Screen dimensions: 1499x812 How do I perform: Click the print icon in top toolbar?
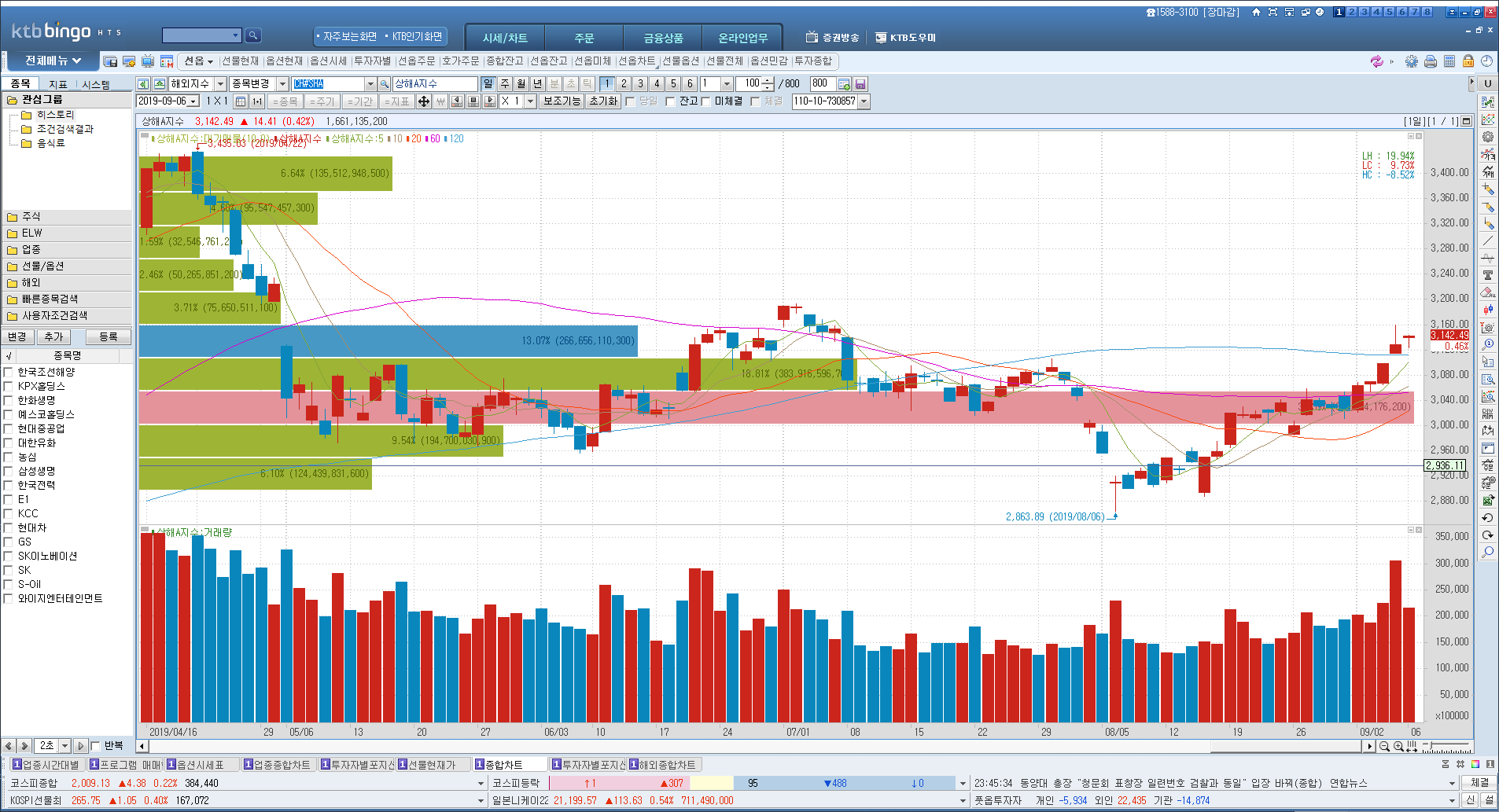click(1431, 61)
